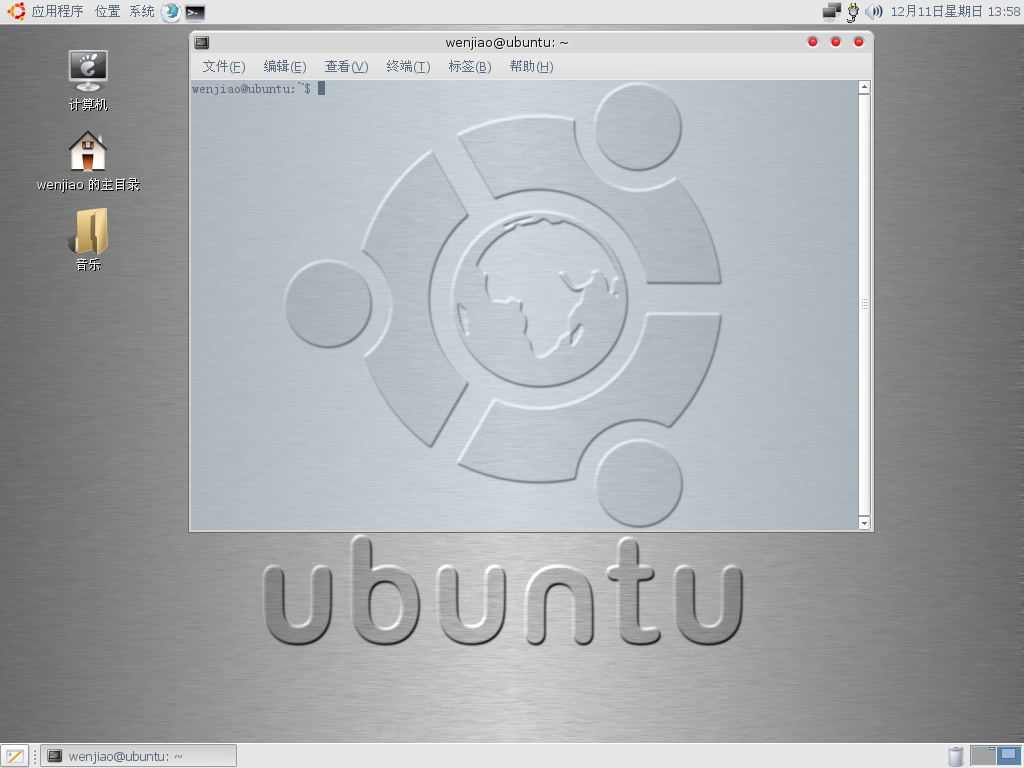The width and height of the screenshot is (1024, 768).
Task: Maximize the terminal window using middle red button
Action: tap(835, 42)
